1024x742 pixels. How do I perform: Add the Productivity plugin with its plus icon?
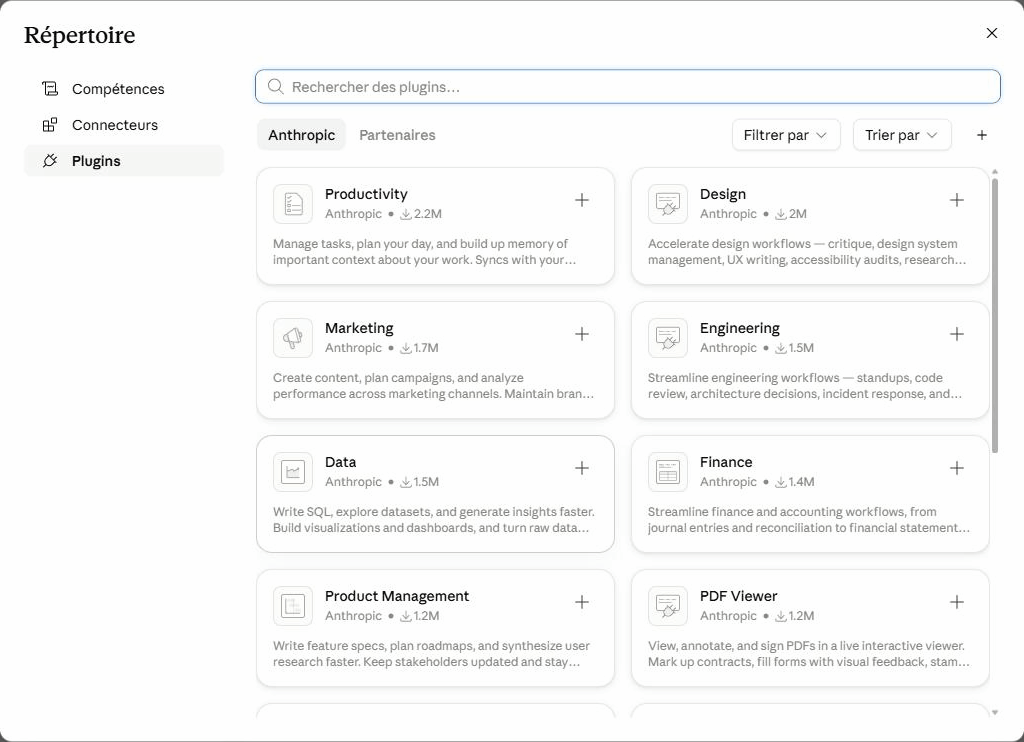(581, 200)
